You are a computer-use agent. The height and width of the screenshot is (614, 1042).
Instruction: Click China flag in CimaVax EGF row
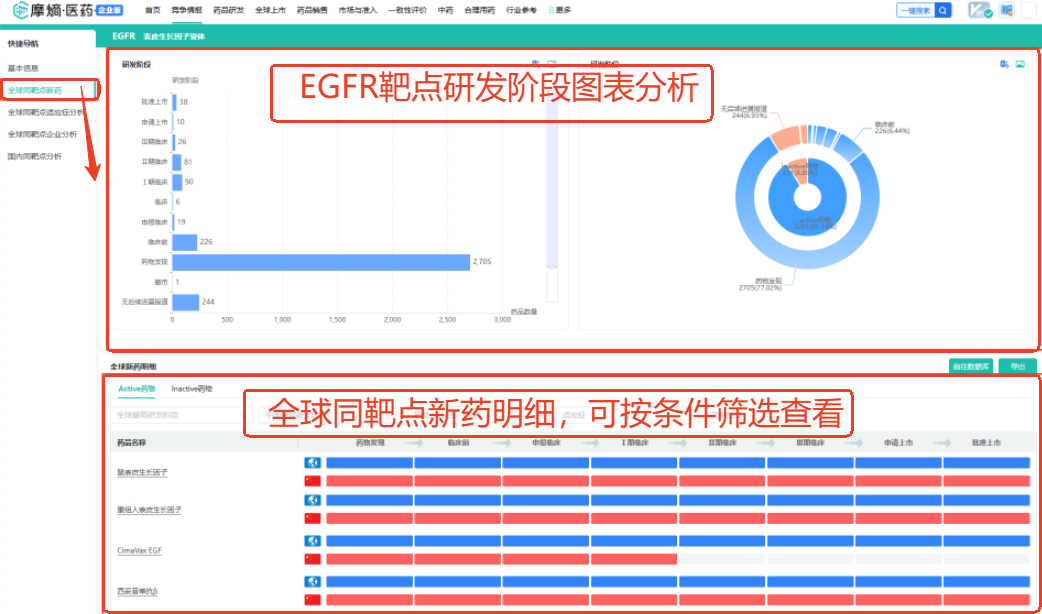point(312,559)
